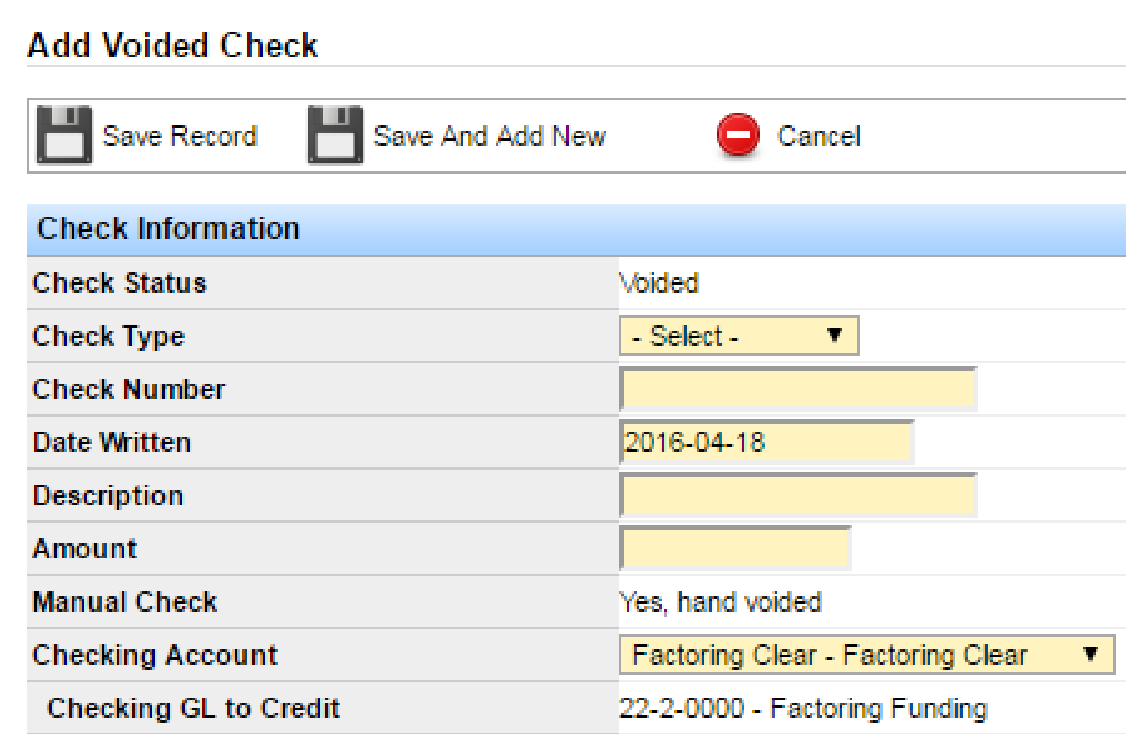Screen dimensions: 1135x747
Task: Click the red Cancel stop icon
Action: [x=738, y=135]
